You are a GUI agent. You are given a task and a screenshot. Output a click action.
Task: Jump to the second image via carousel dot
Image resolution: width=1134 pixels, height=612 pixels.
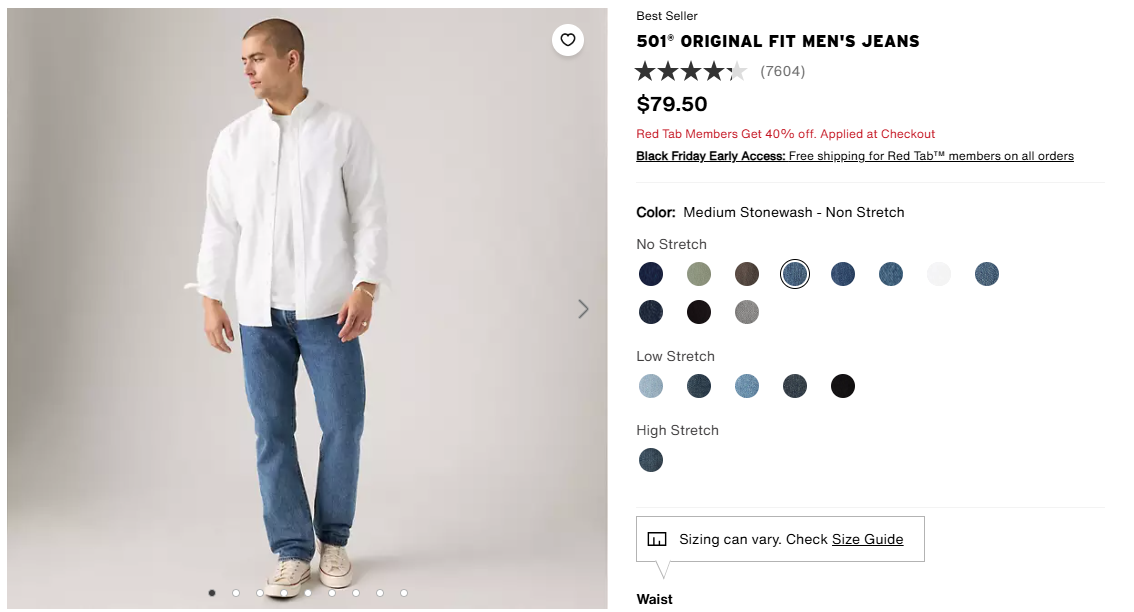point(236,593)
